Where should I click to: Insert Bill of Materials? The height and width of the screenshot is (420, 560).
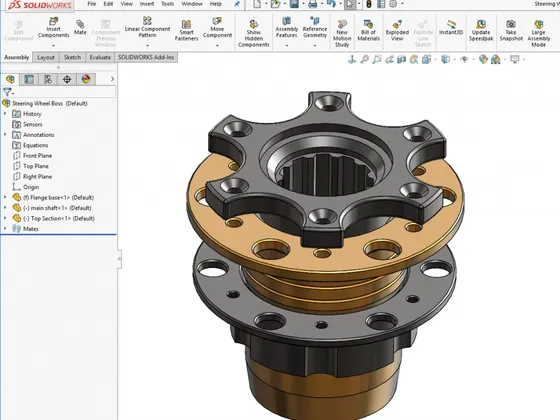(x=368, y=30)
